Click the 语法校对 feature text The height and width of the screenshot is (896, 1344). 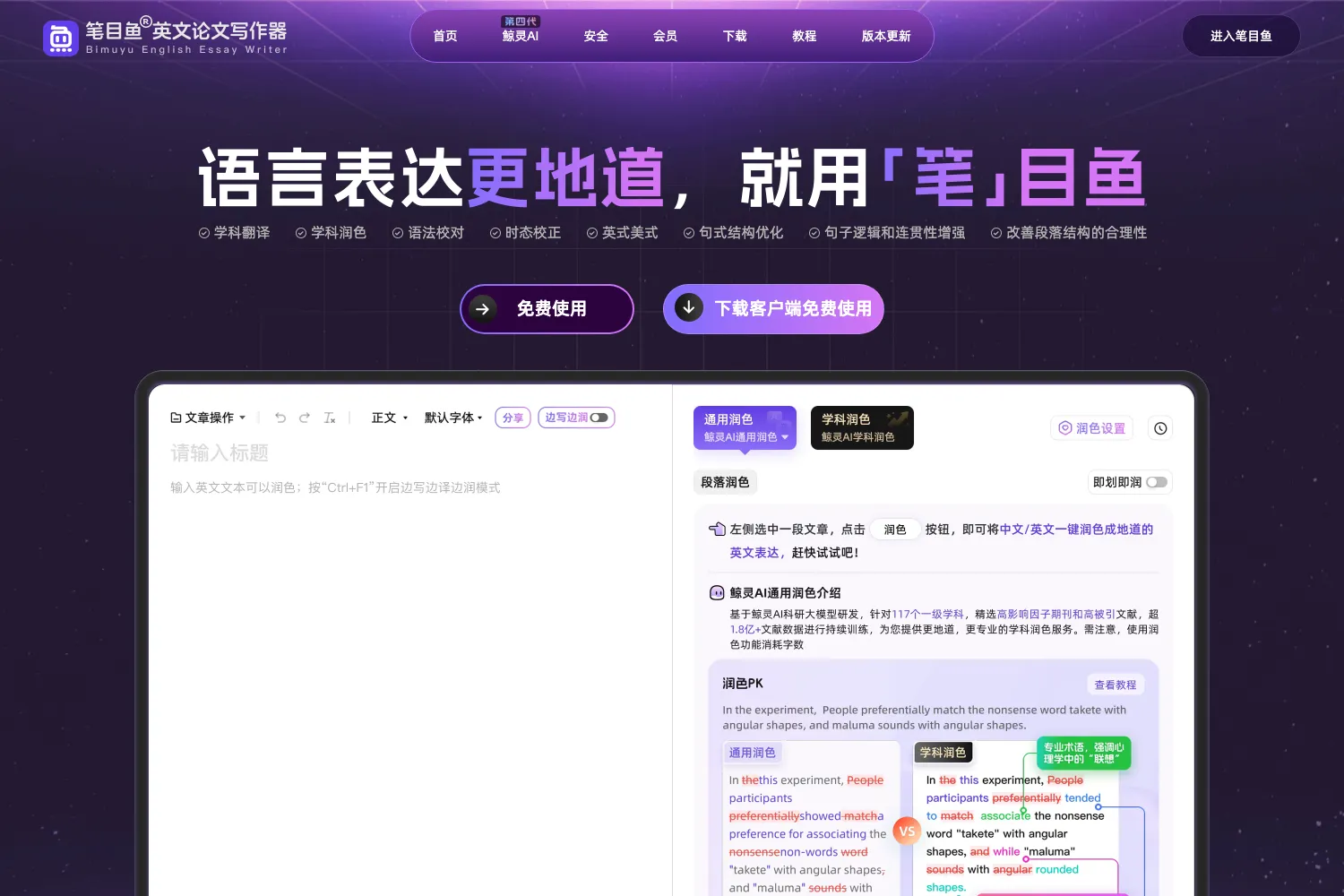(436, 232)
